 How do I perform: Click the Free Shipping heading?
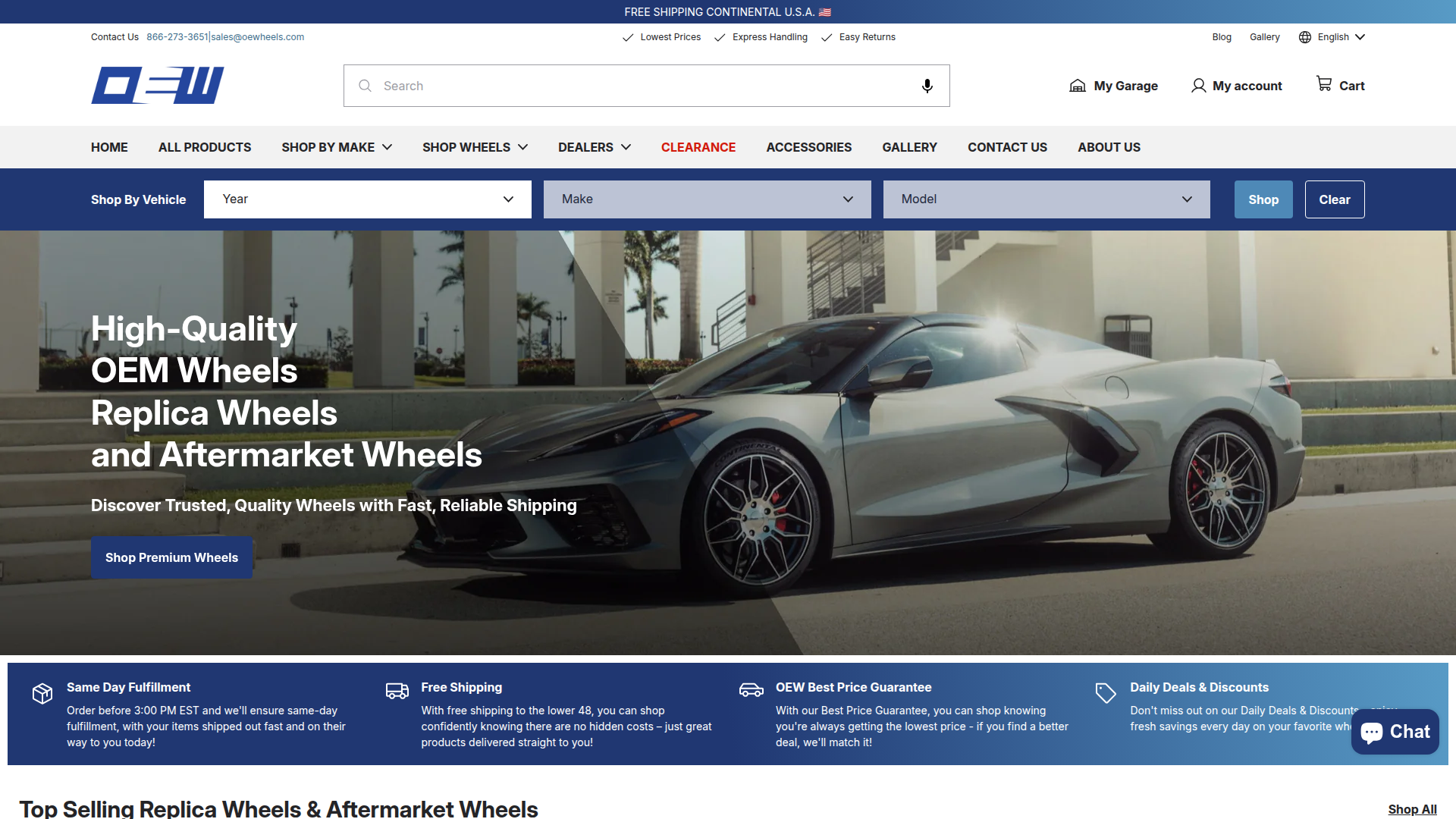(x=461, y=687)
